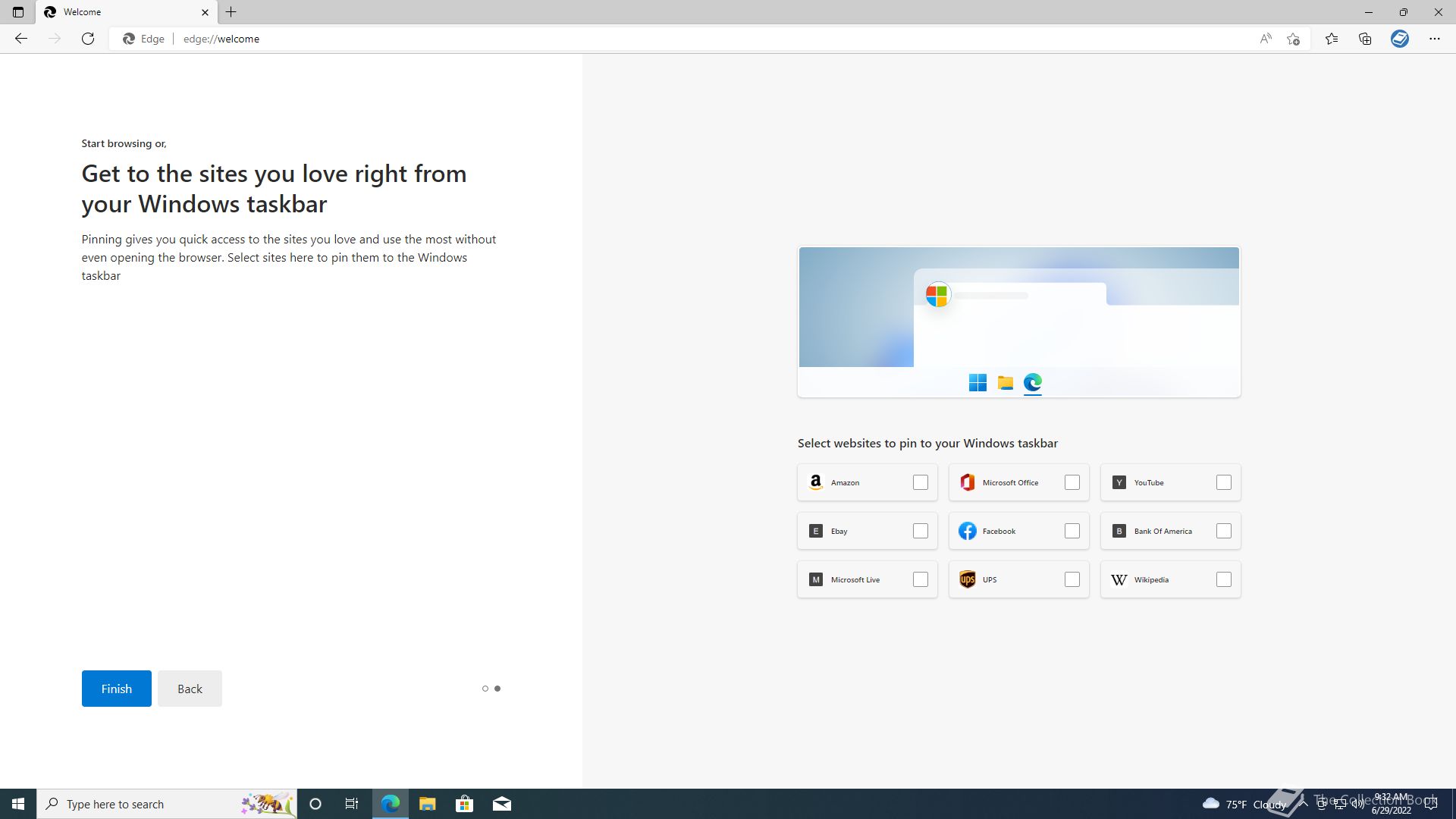Click the Back button
Image resolution: width=1456 pixels, height=819 pixels.
click(x=190, y=689)
